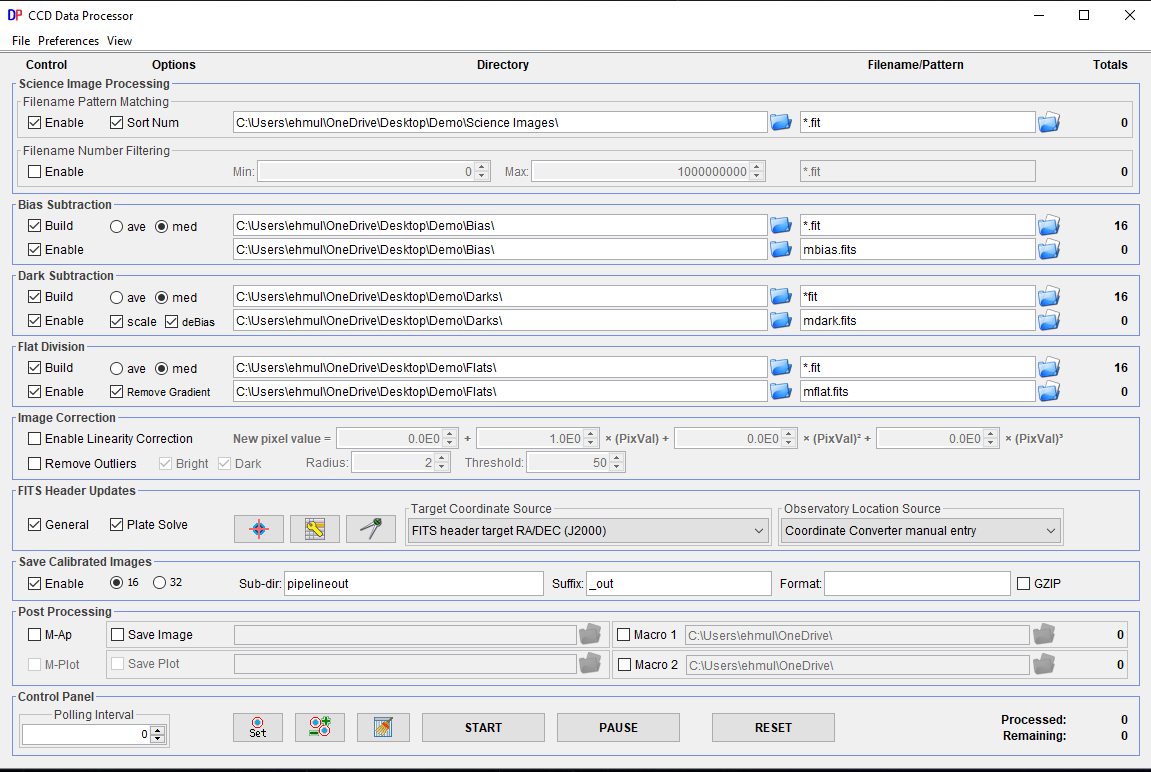Screen dimensions: 1151x772
Task: Toggle the Remove Gradient checkbox
Action: [117, 392]
